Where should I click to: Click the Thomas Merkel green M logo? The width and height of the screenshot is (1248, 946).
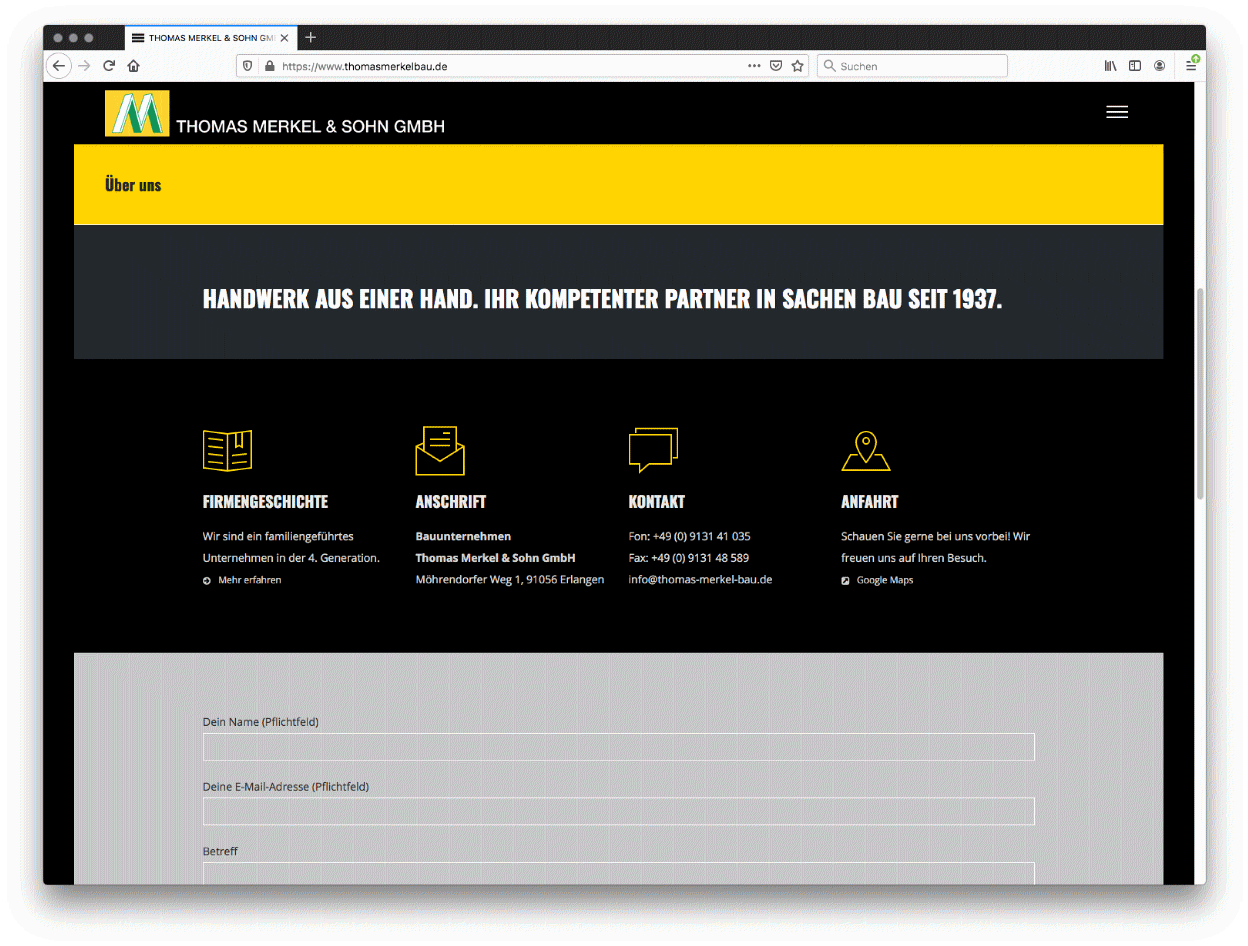point(137,113)
